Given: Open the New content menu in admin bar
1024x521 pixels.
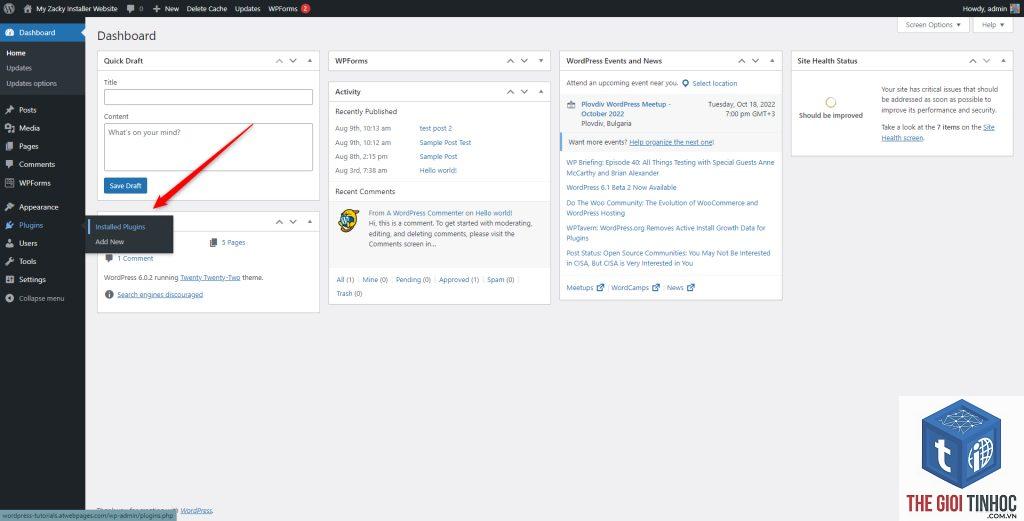Looking at the screenshot, I should 166,8.
